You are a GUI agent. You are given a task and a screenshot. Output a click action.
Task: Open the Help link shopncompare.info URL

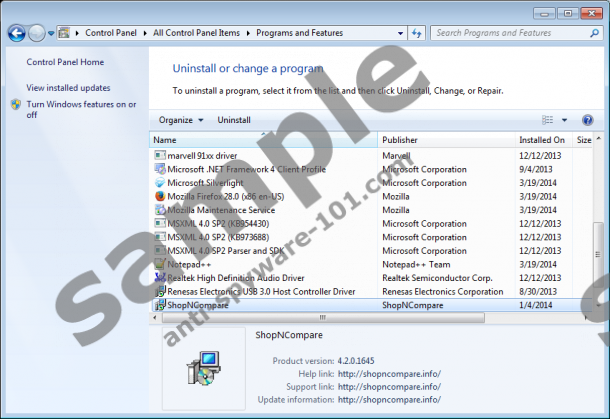click(x=389, y=374)
